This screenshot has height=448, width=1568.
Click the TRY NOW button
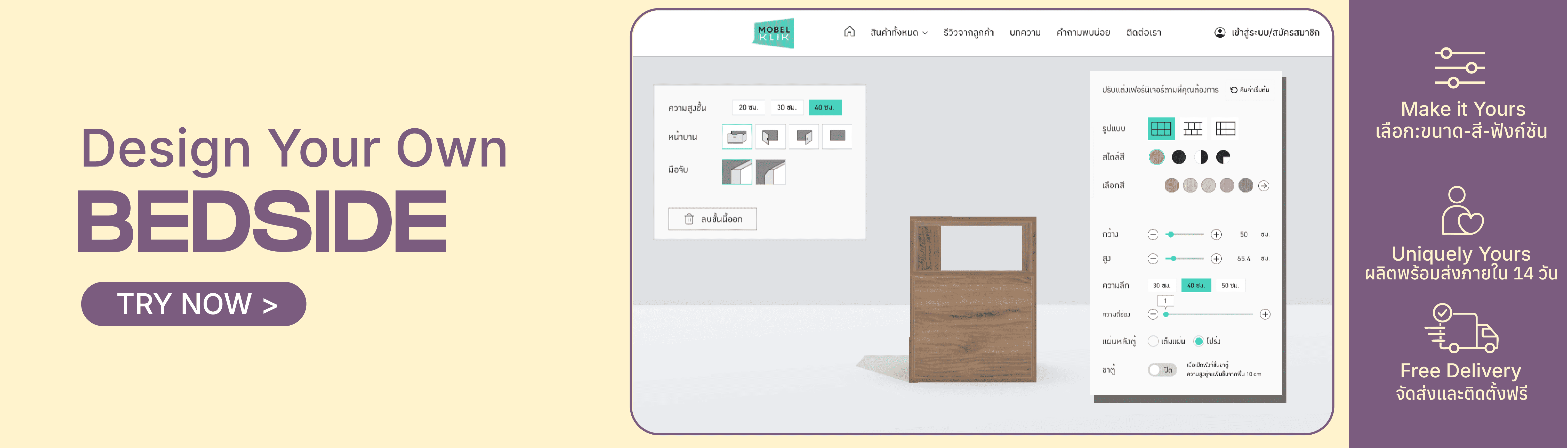pos(194,304)
